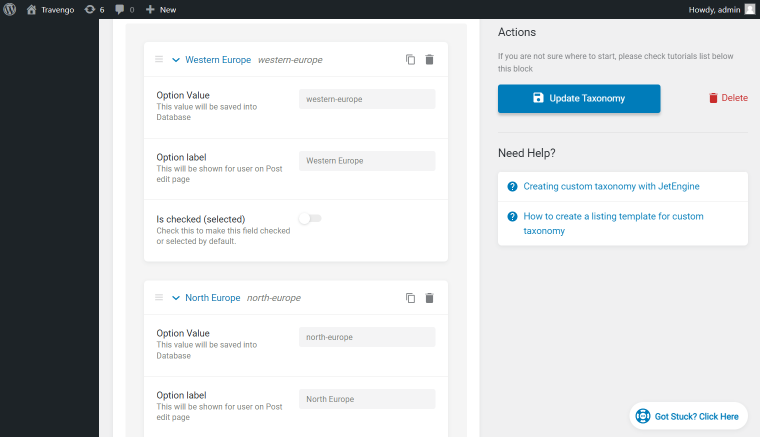Grab the North Europe drag handle
This screenshot has width=760, height=437.
[159, 297]
